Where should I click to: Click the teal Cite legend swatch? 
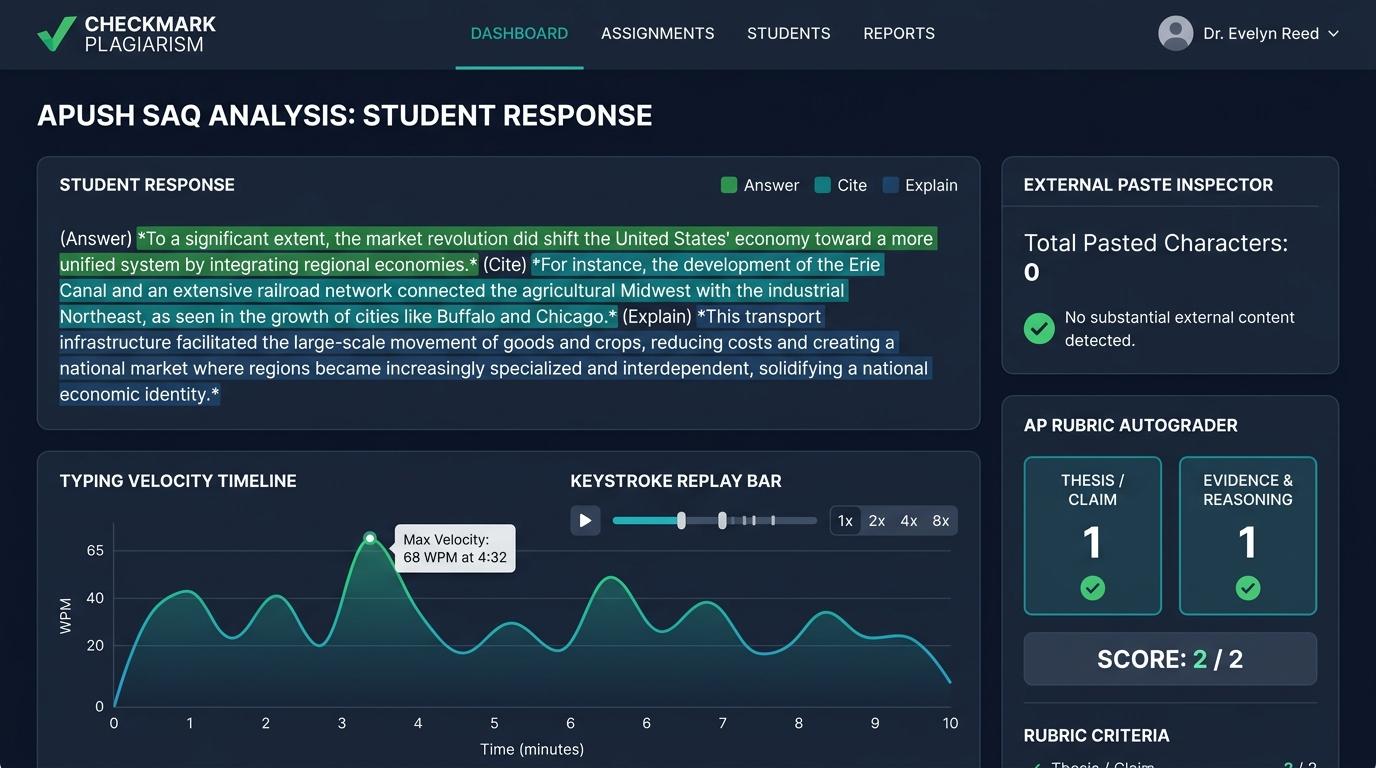(823, 185)
